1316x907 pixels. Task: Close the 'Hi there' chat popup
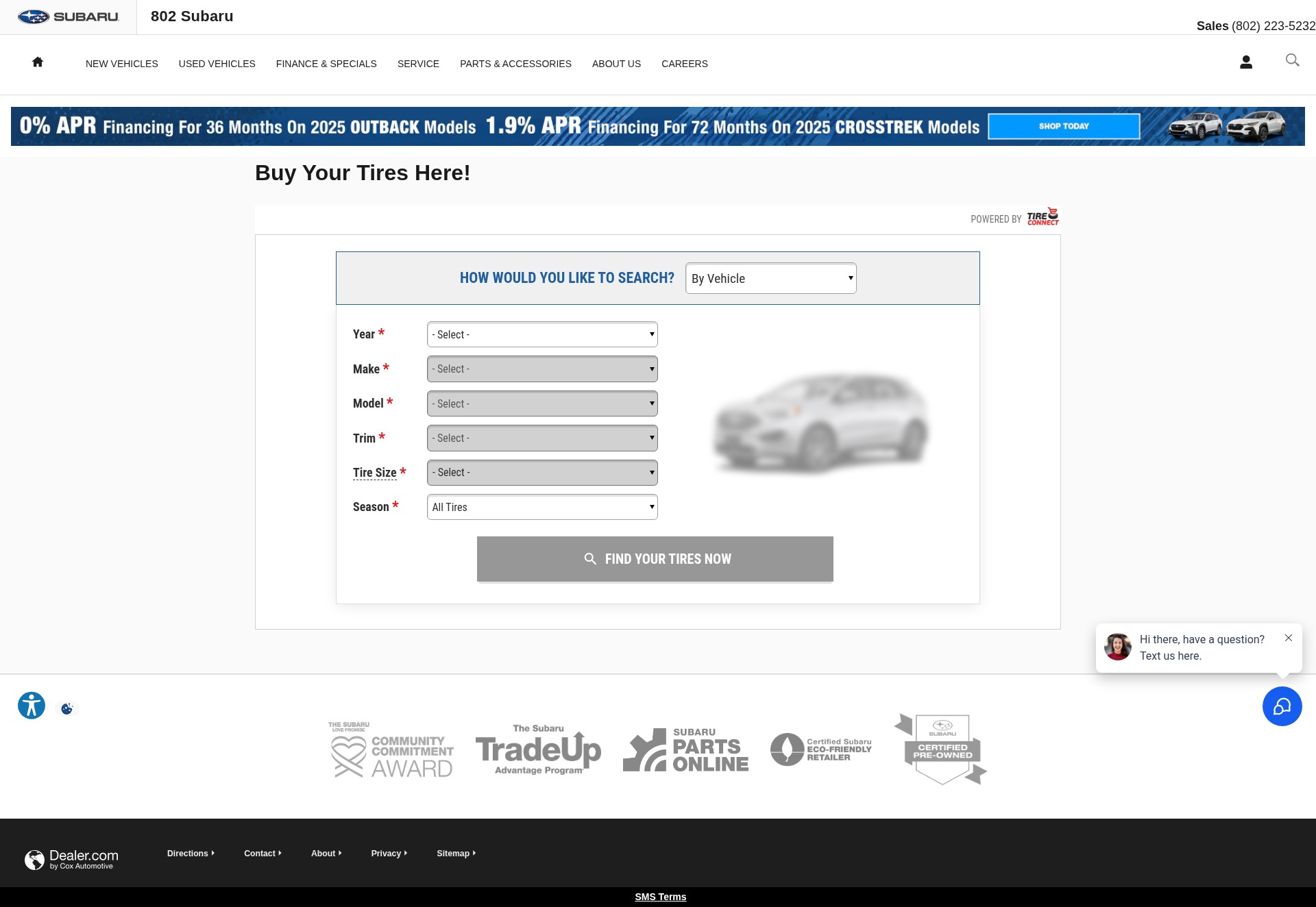[1289, 638]
